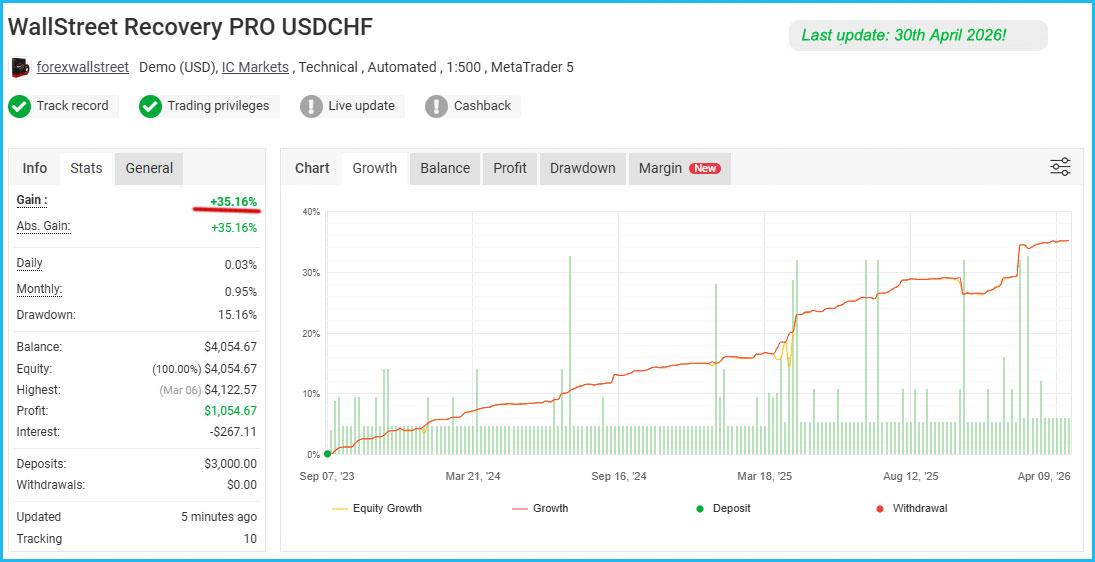
Task: Click the Gain label
Action: click(x=32, y=200)
